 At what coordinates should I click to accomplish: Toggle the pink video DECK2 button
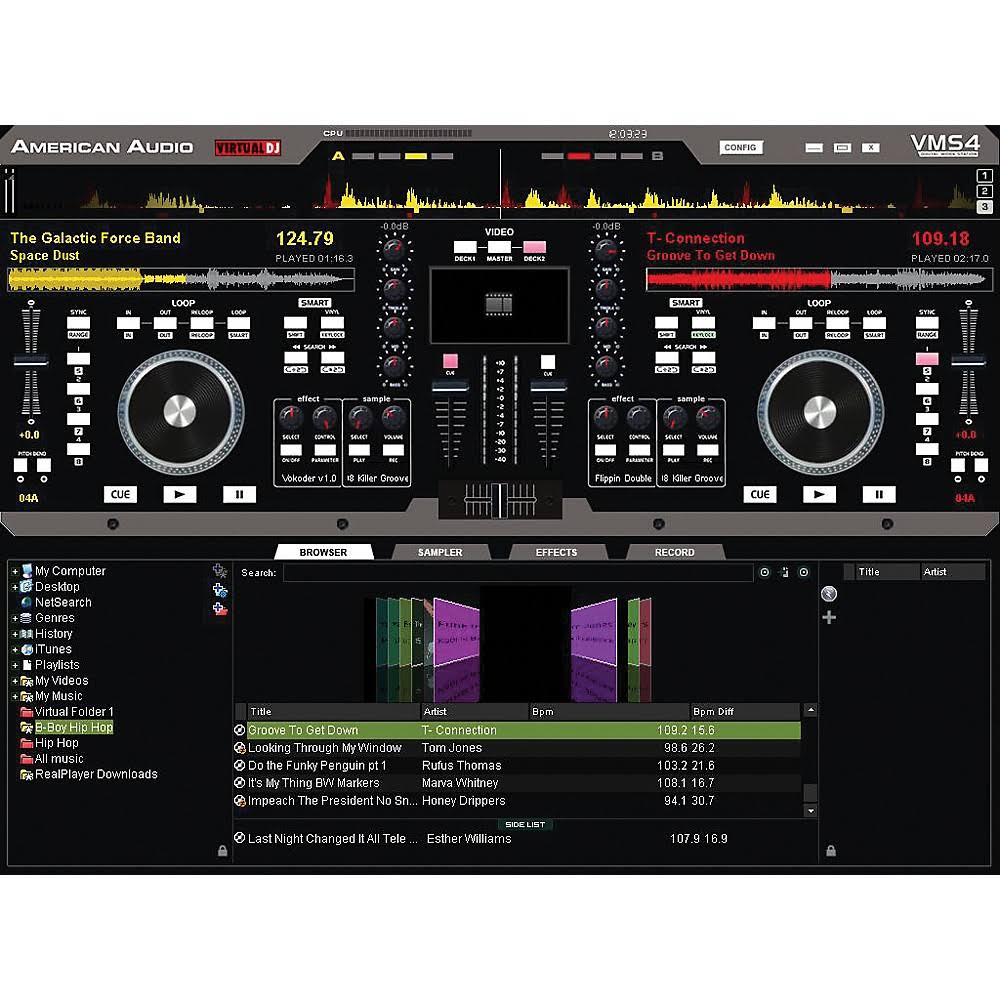534,247
